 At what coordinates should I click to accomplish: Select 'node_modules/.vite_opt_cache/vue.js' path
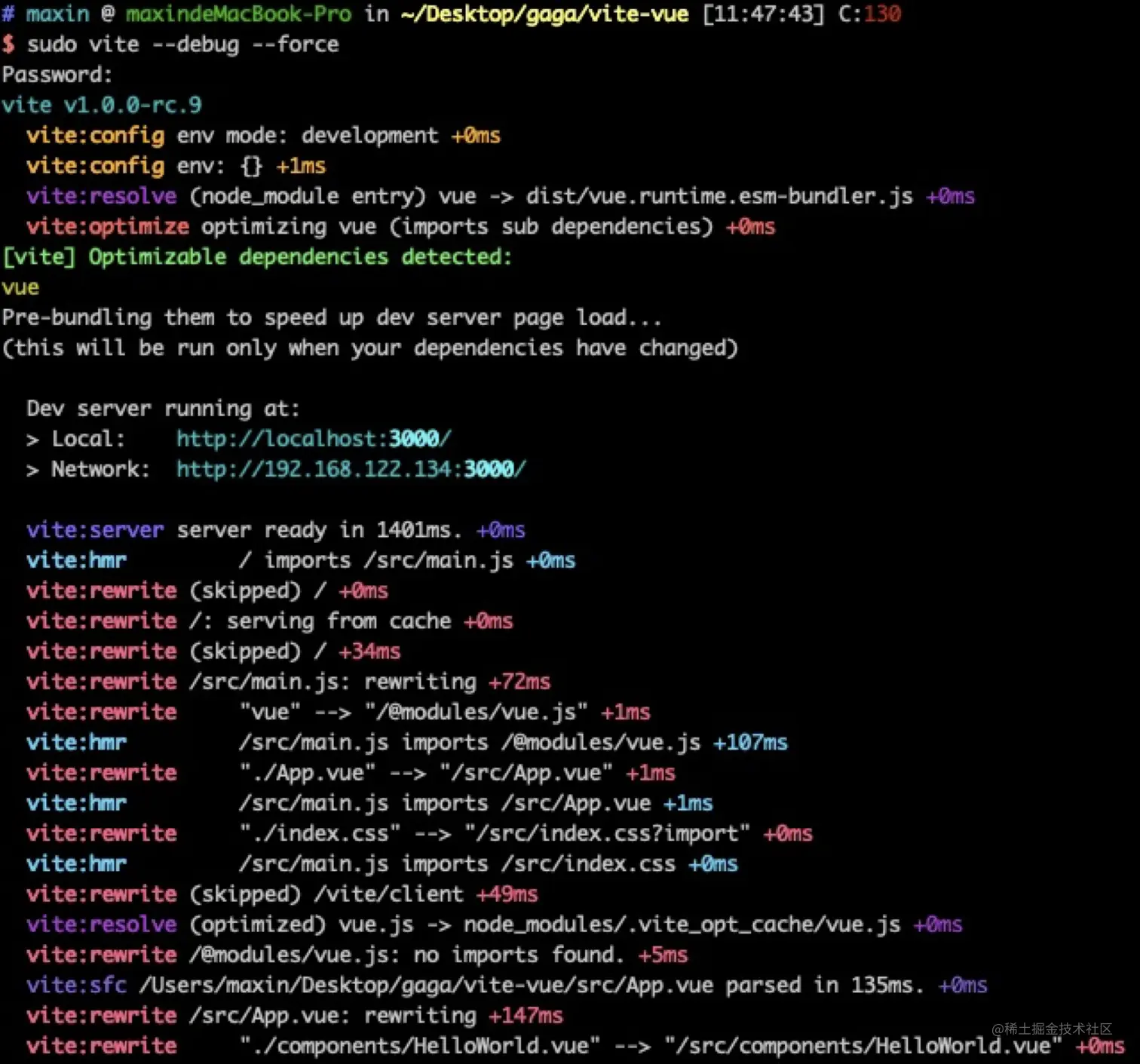pyautogui.click(x=682, y=924)
